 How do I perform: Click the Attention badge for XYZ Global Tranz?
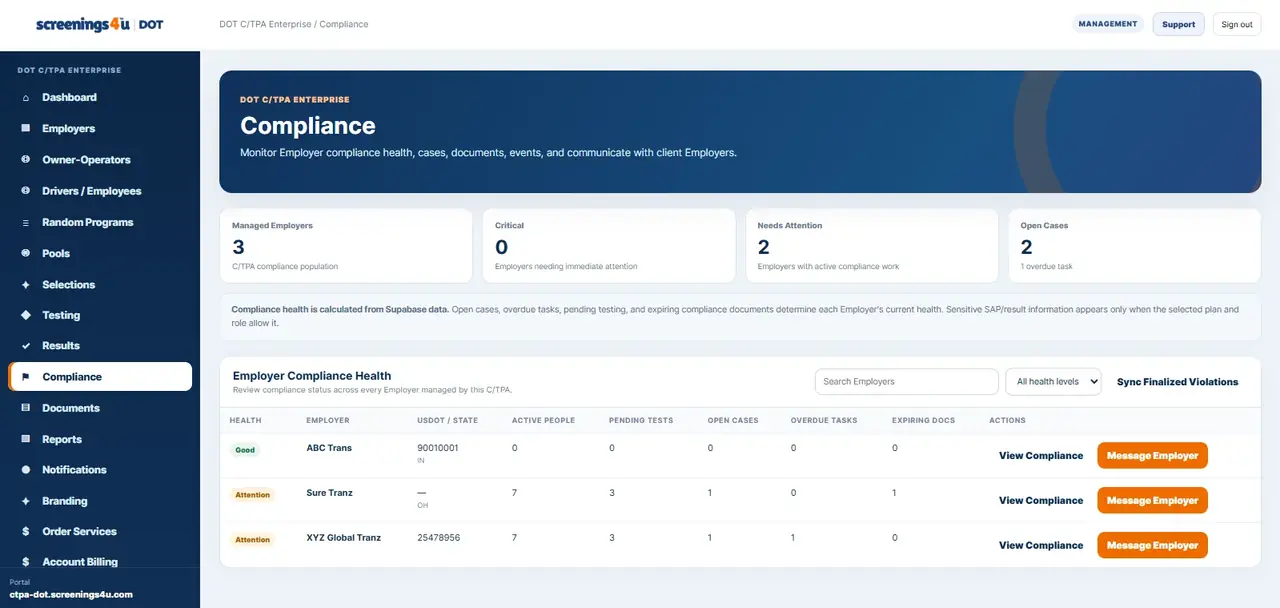252,540
